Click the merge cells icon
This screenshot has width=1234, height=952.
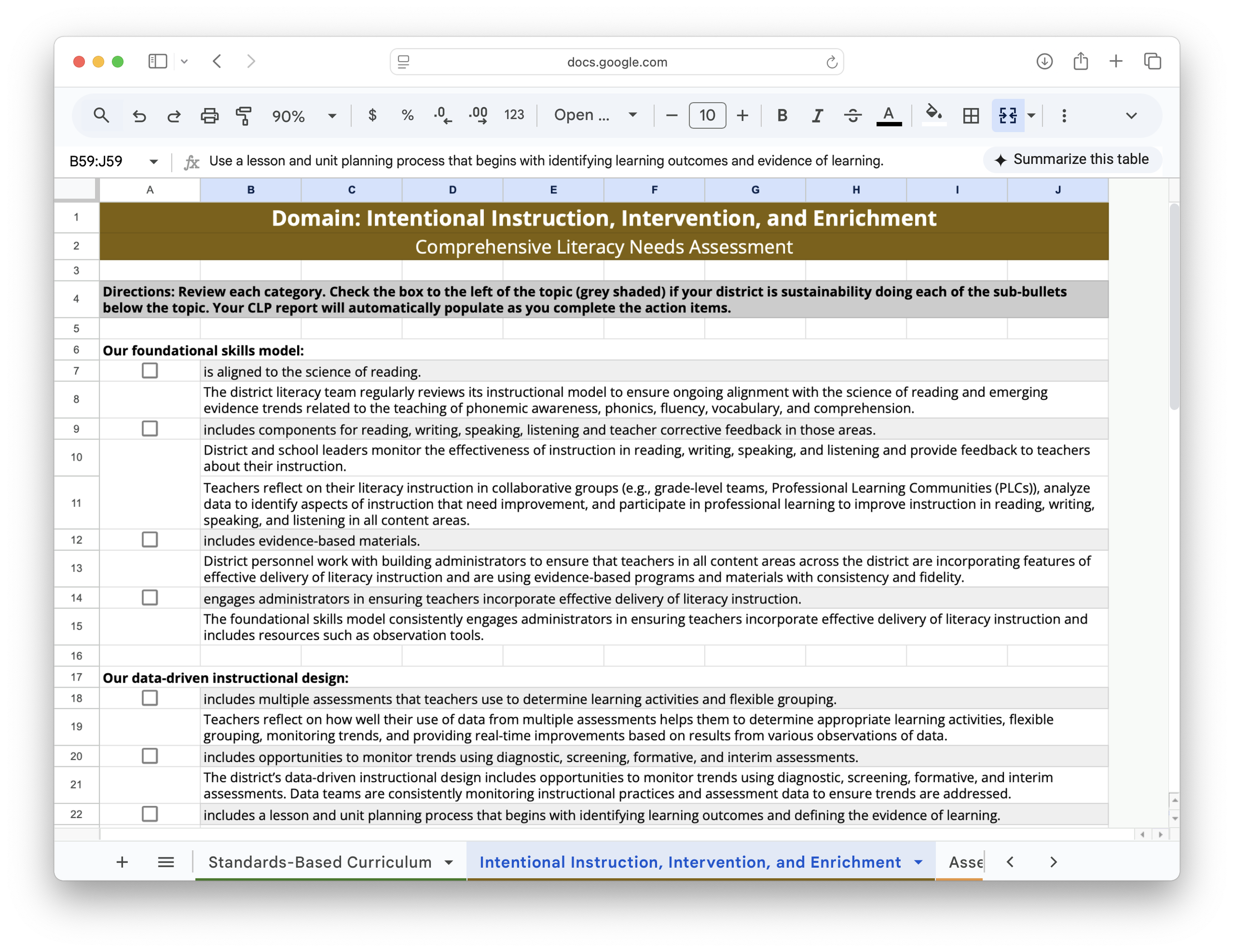click(x=1007, y=116)
